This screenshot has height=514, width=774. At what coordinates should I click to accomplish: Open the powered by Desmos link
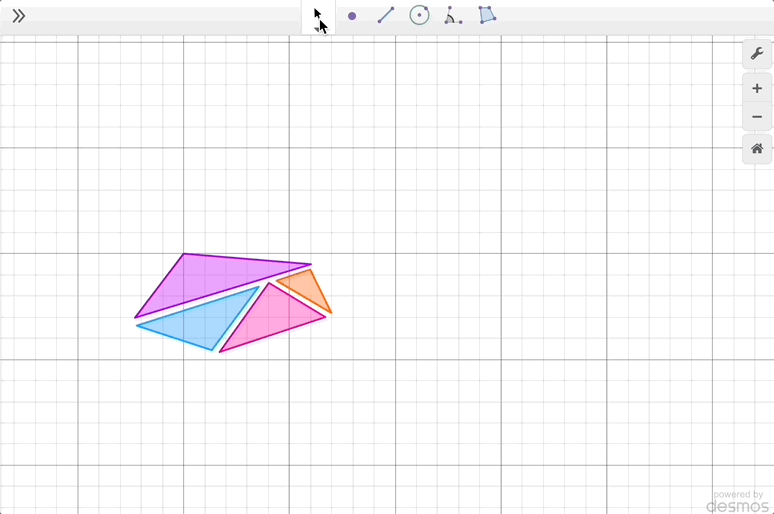tap(738, 501)
